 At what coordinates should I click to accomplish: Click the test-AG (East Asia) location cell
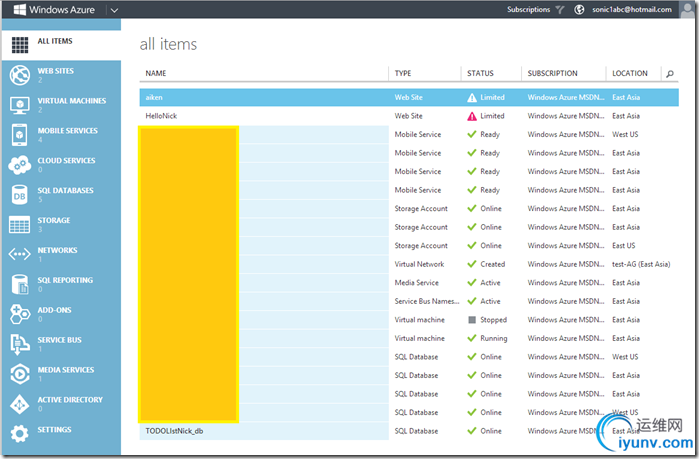coord(641,264)
